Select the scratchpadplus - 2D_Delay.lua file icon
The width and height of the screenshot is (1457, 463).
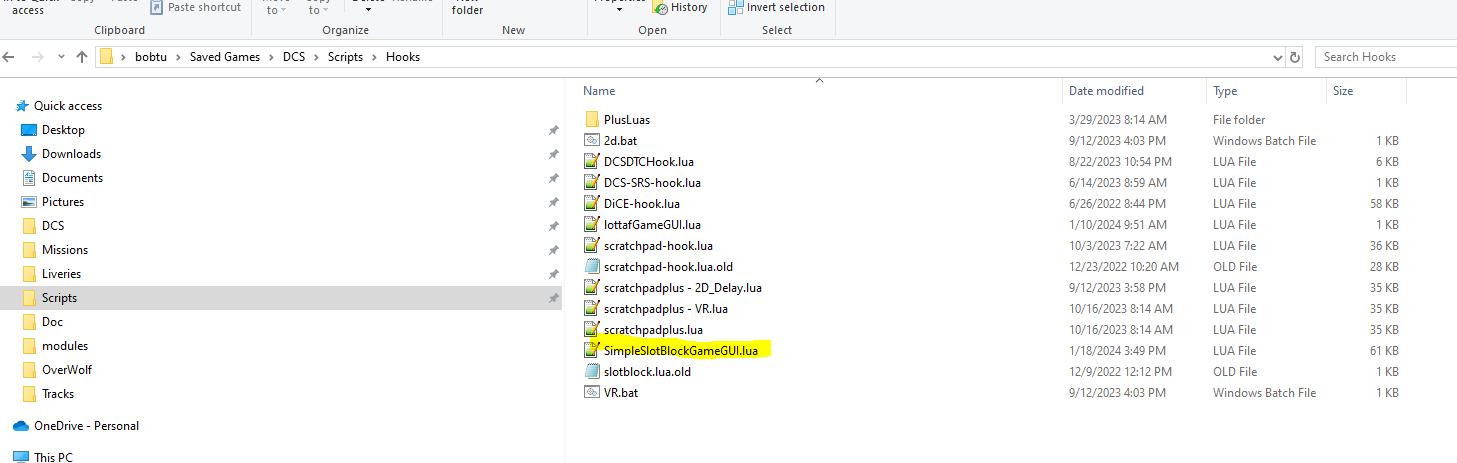[592, 288]
